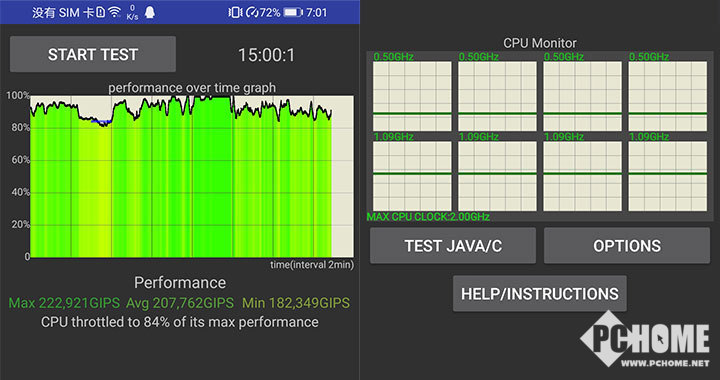Tap the Max 222,921GIPS value

click(x=64, y=303)
